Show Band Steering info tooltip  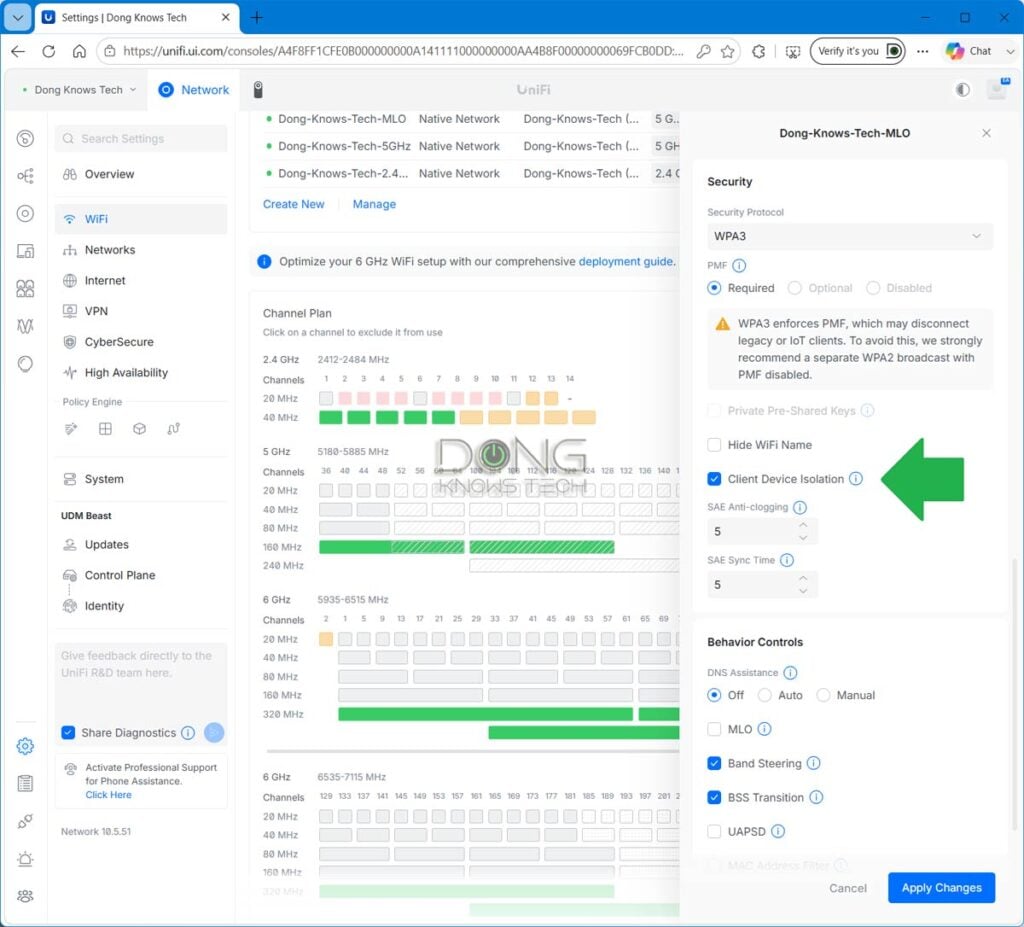click(813, 763)
